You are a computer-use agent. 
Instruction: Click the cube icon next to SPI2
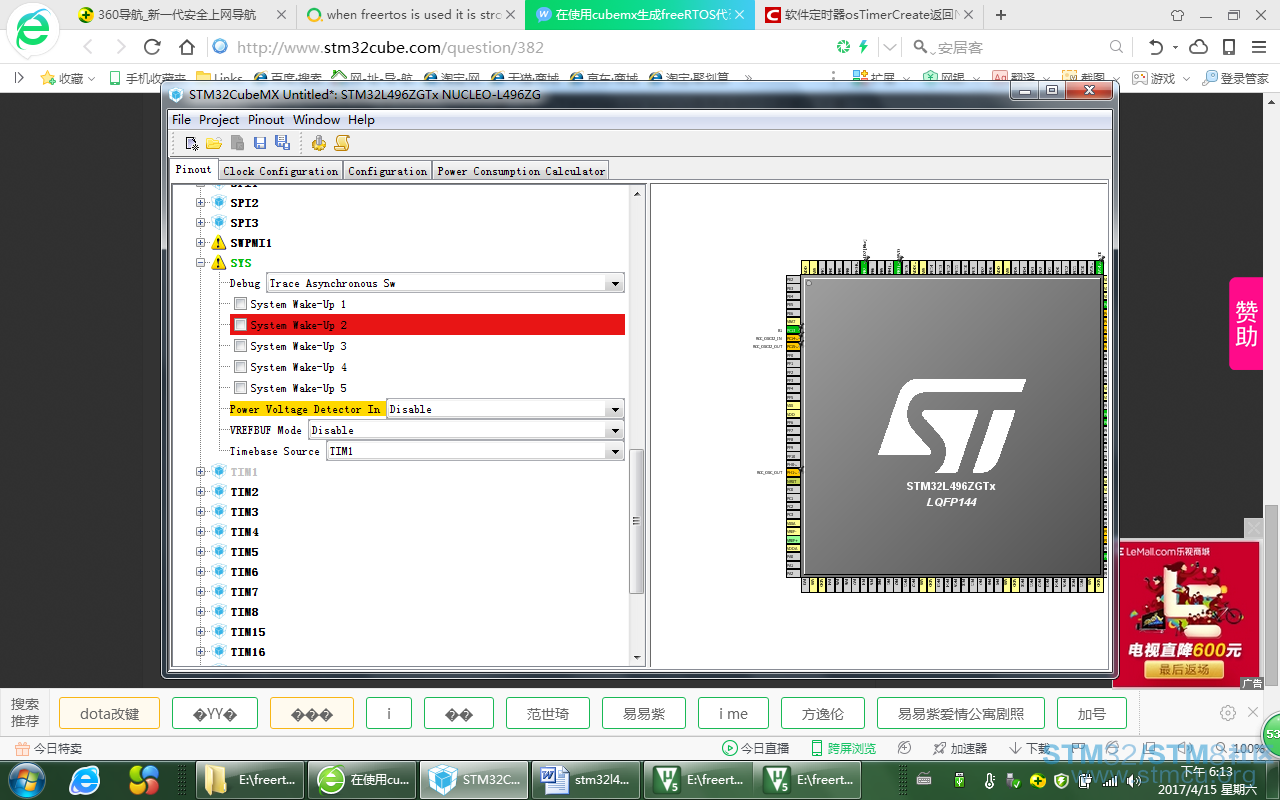click(x=219, y=203)
